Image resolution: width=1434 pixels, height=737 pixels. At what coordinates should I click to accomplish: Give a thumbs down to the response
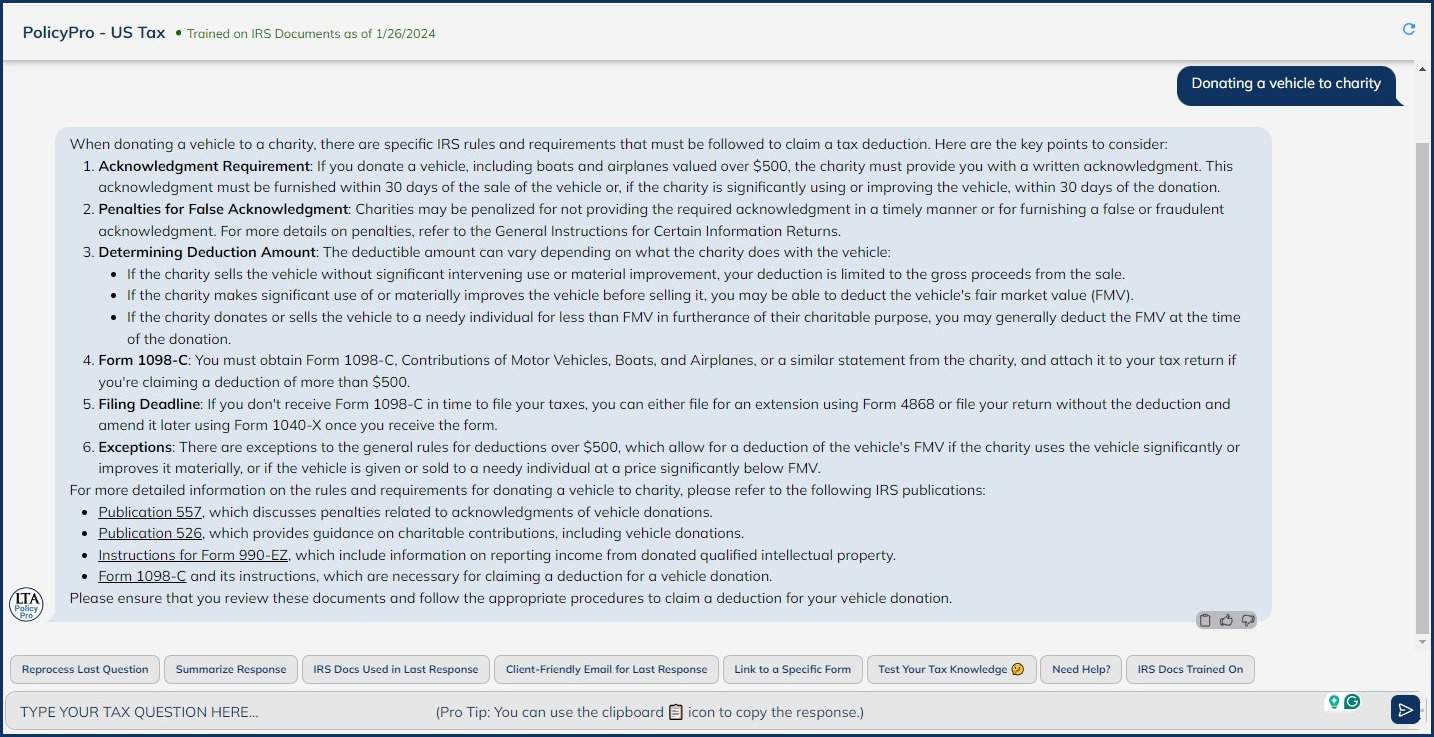(x=1247, y=620)
